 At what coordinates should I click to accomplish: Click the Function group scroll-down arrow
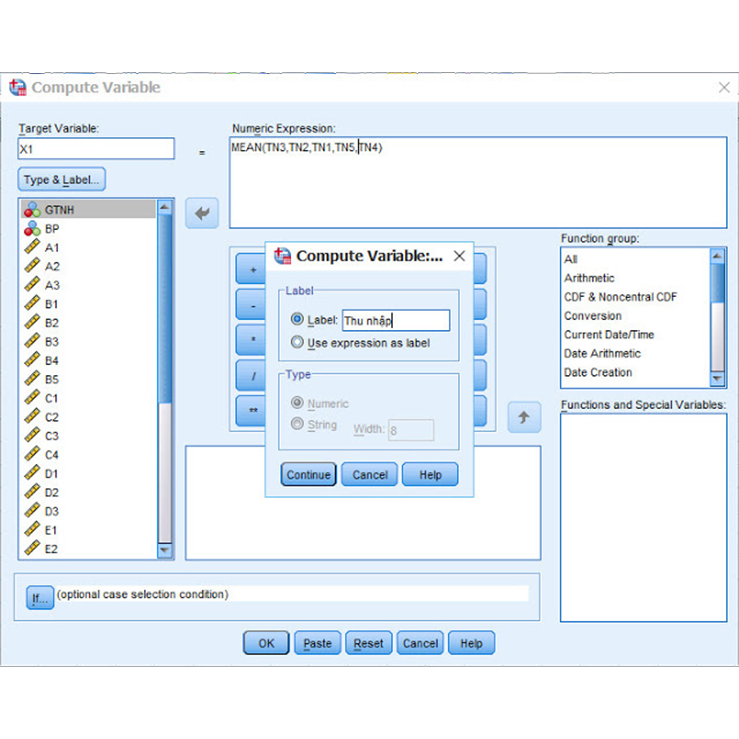pyautogui.click(x=717, y=378)
